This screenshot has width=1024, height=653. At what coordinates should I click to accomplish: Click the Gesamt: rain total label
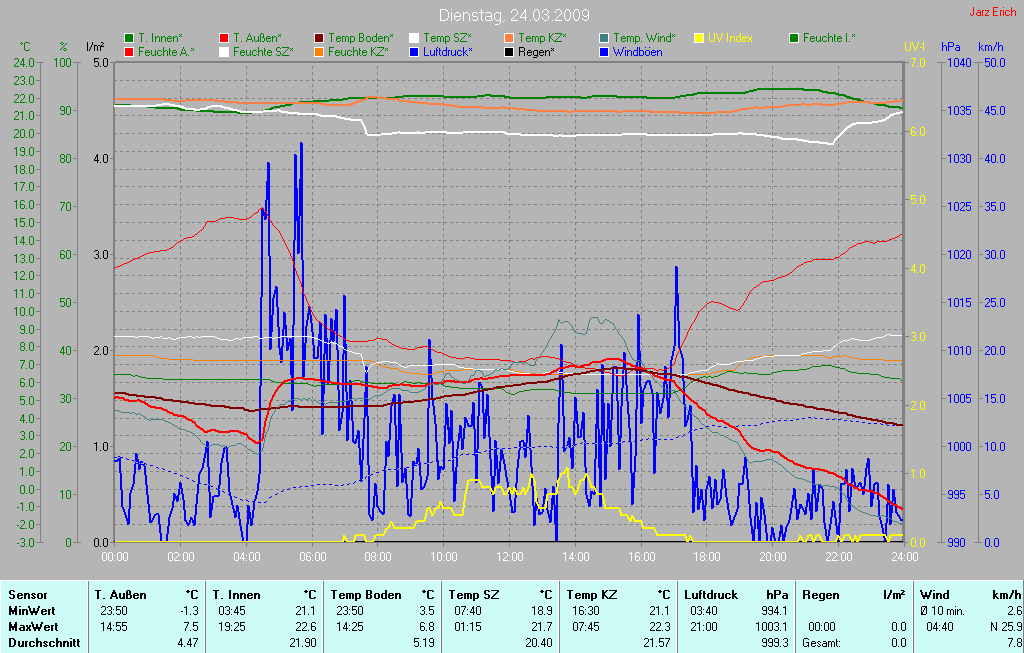(x=822, y=643)
